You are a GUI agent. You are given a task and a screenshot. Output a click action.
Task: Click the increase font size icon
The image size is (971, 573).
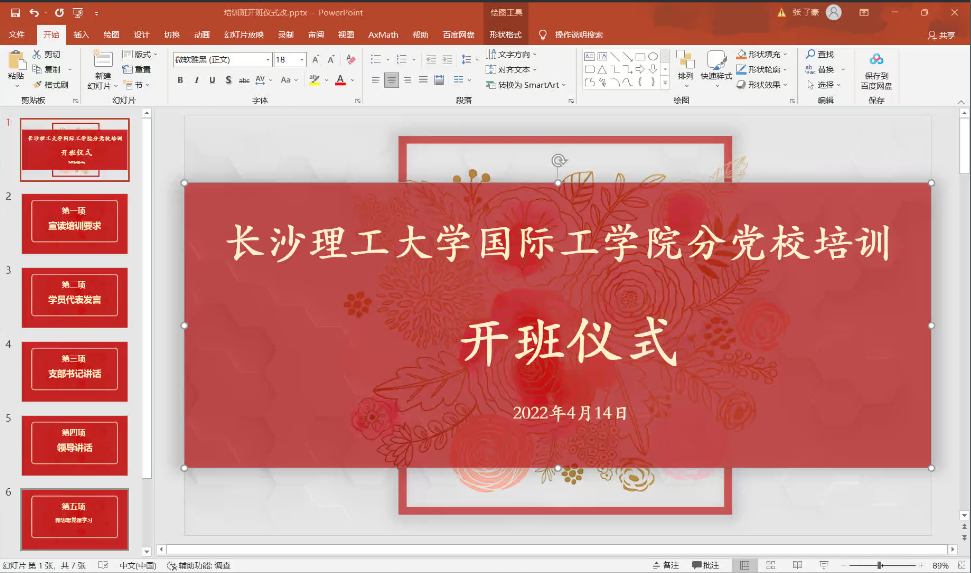click(314, 60)
